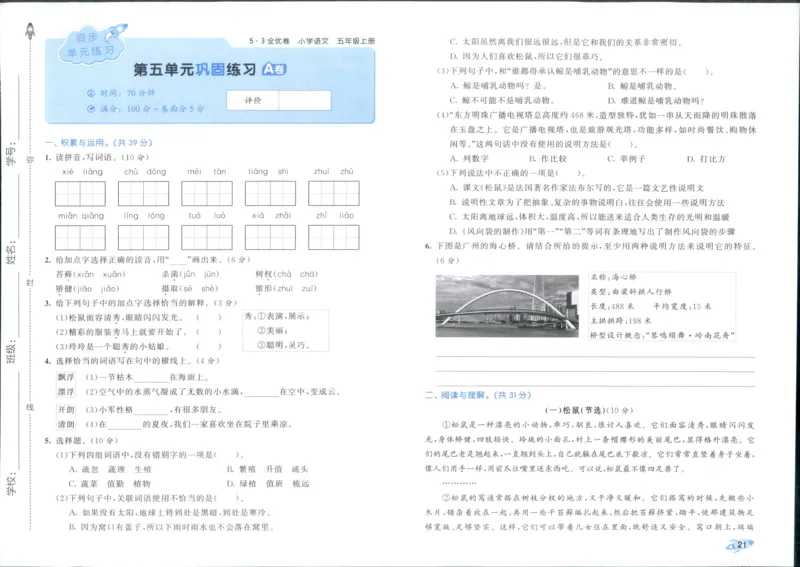The image size is (800, 567).
Task: Click option C. 鲸不可能不是哺乳动物
Action: (x=502, y=101)
